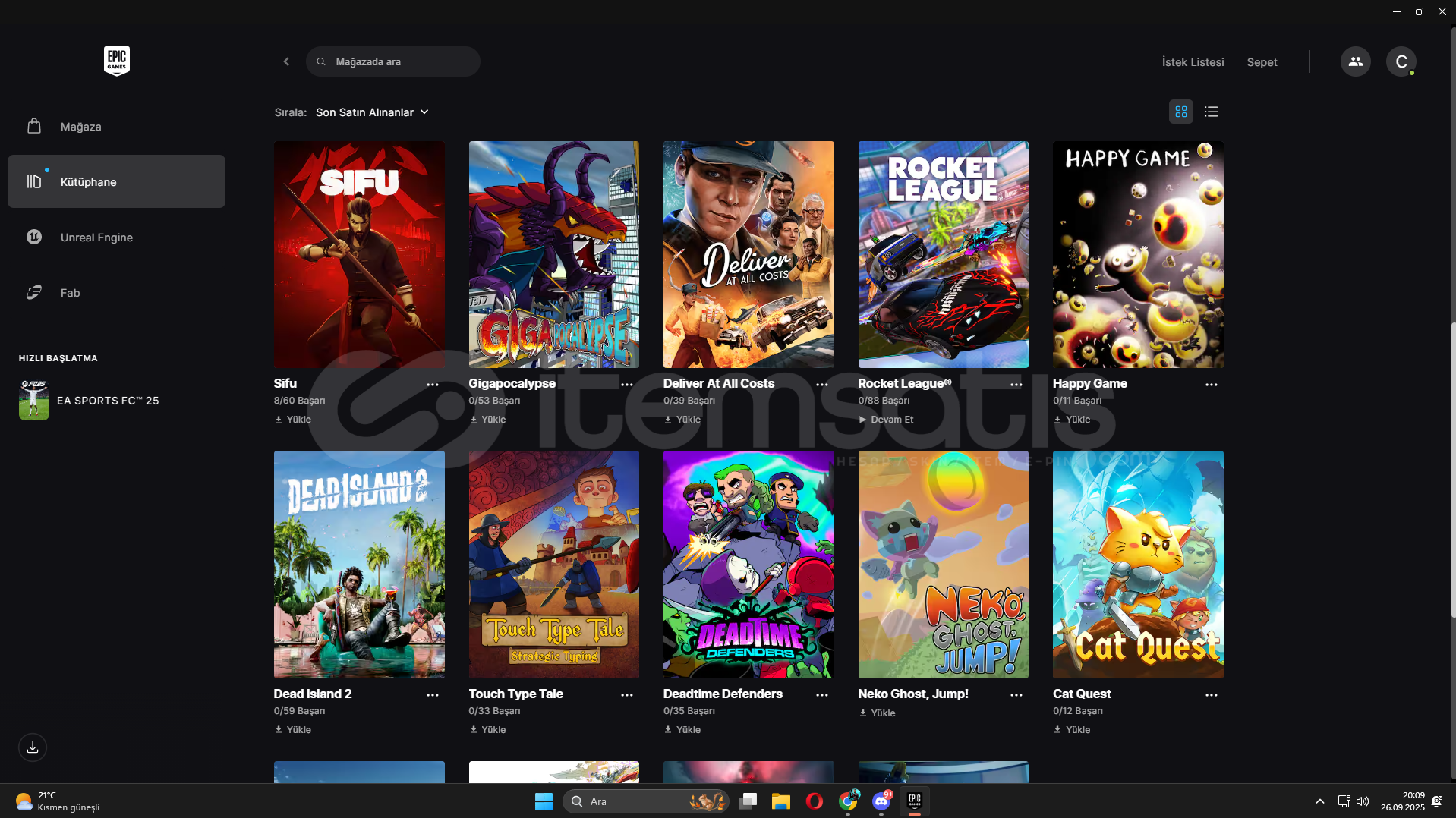Click the 8/60 Başarı achievements text

point(300,401)
